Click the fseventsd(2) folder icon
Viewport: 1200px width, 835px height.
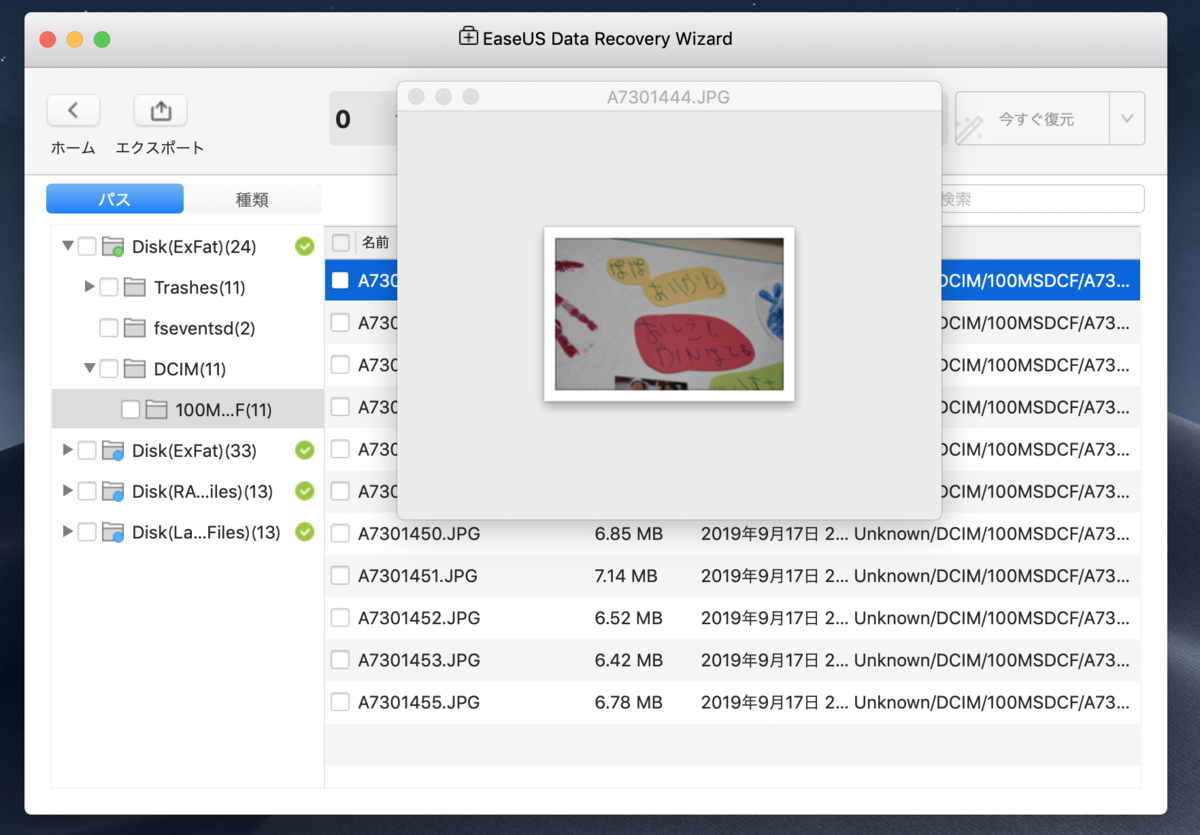135,328
